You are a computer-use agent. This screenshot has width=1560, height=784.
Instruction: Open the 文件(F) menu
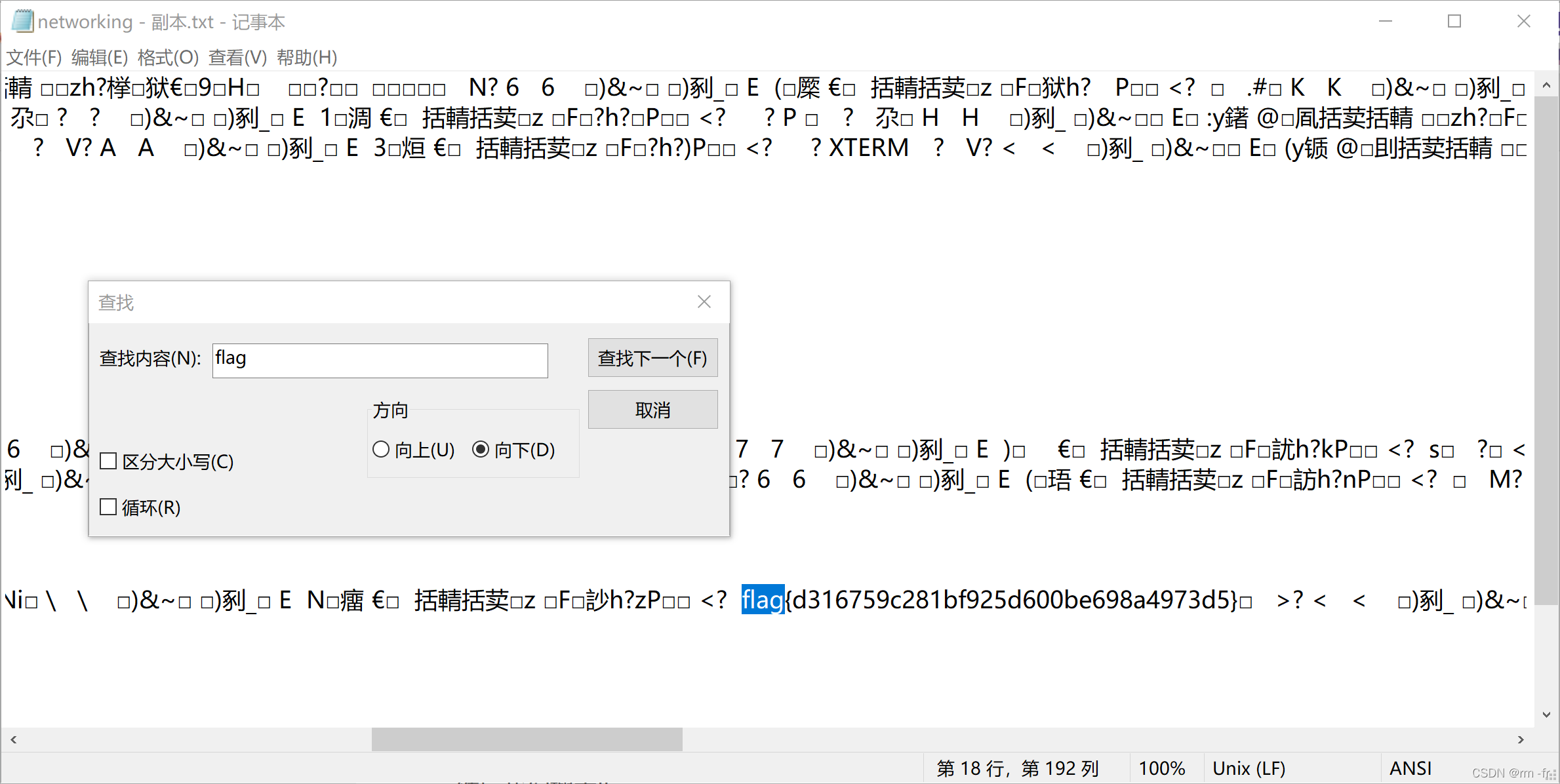[x=33, y=58]
